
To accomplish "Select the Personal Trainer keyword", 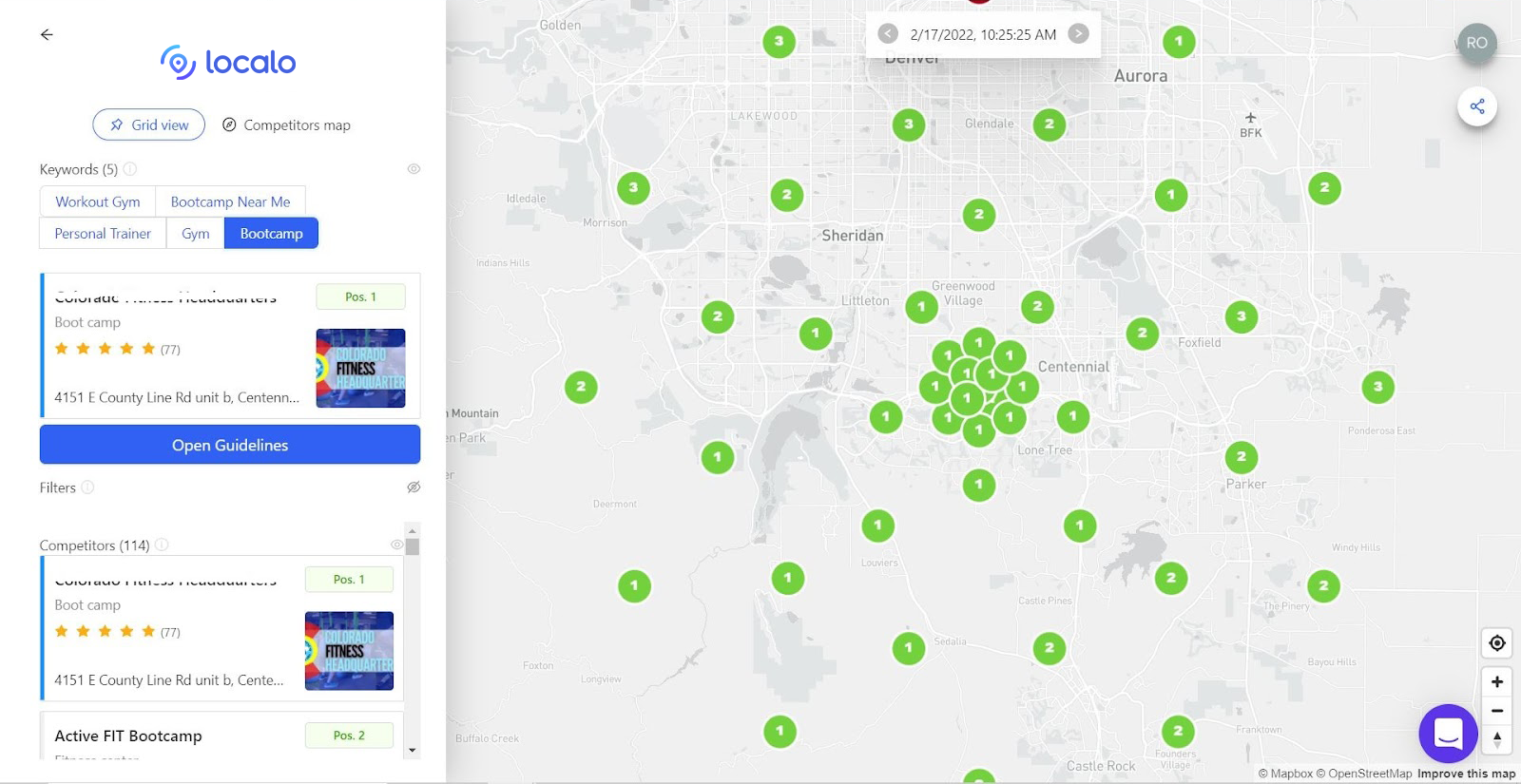I will pyautogui.click(x=103, y=234).
